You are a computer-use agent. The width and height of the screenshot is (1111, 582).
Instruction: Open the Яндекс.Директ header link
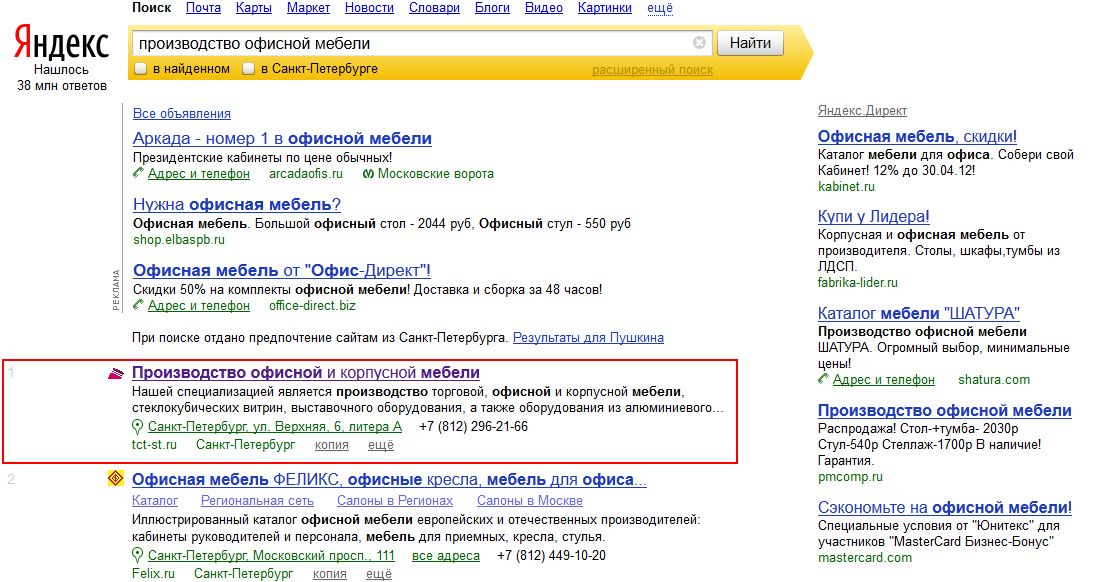coord(862,111)
